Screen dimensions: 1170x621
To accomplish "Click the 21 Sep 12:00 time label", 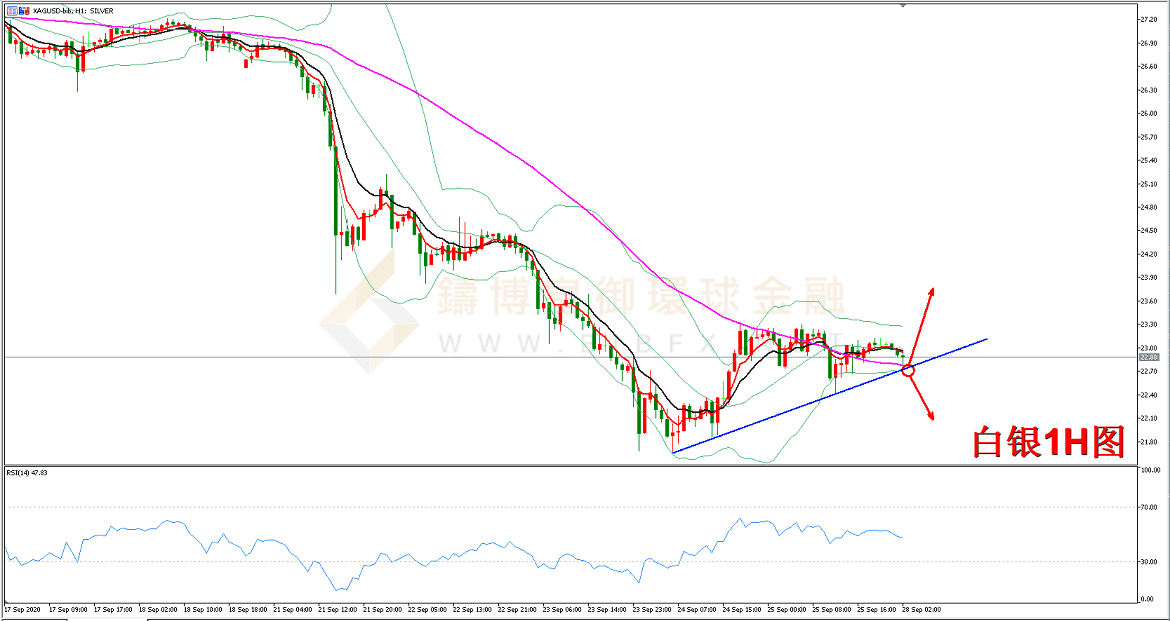I will [336, 608].
